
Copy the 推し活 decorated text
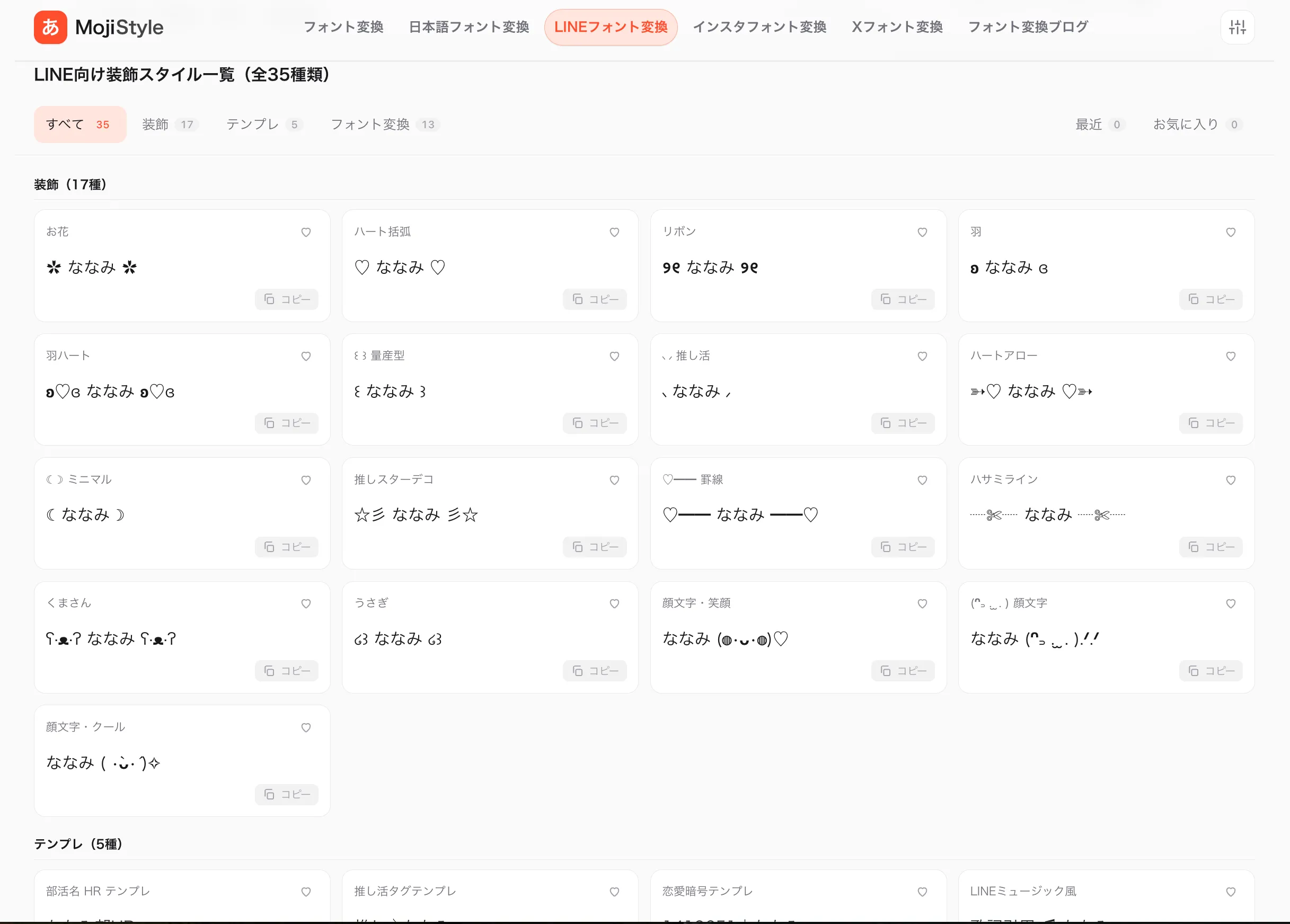click(x=903, y=423)
